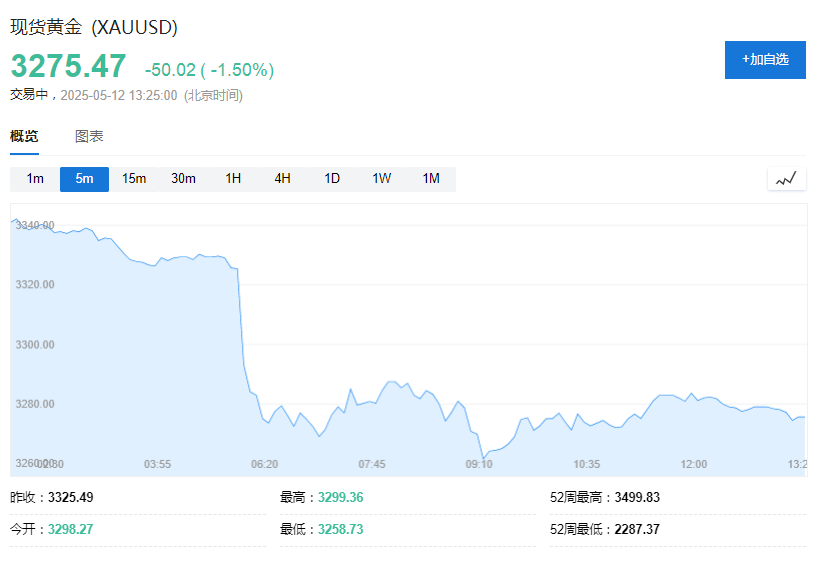Screen dimensions: 819x563
Task: Set chart interval to 1W
Action: (x=382, y=179)
